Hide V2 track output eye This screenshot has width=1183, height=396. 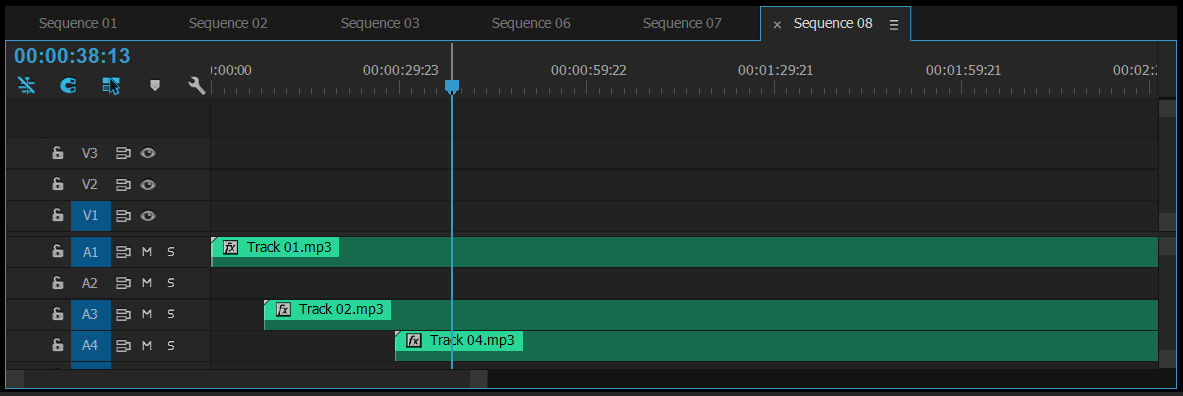pyautogui.click(x=148, y=184)
